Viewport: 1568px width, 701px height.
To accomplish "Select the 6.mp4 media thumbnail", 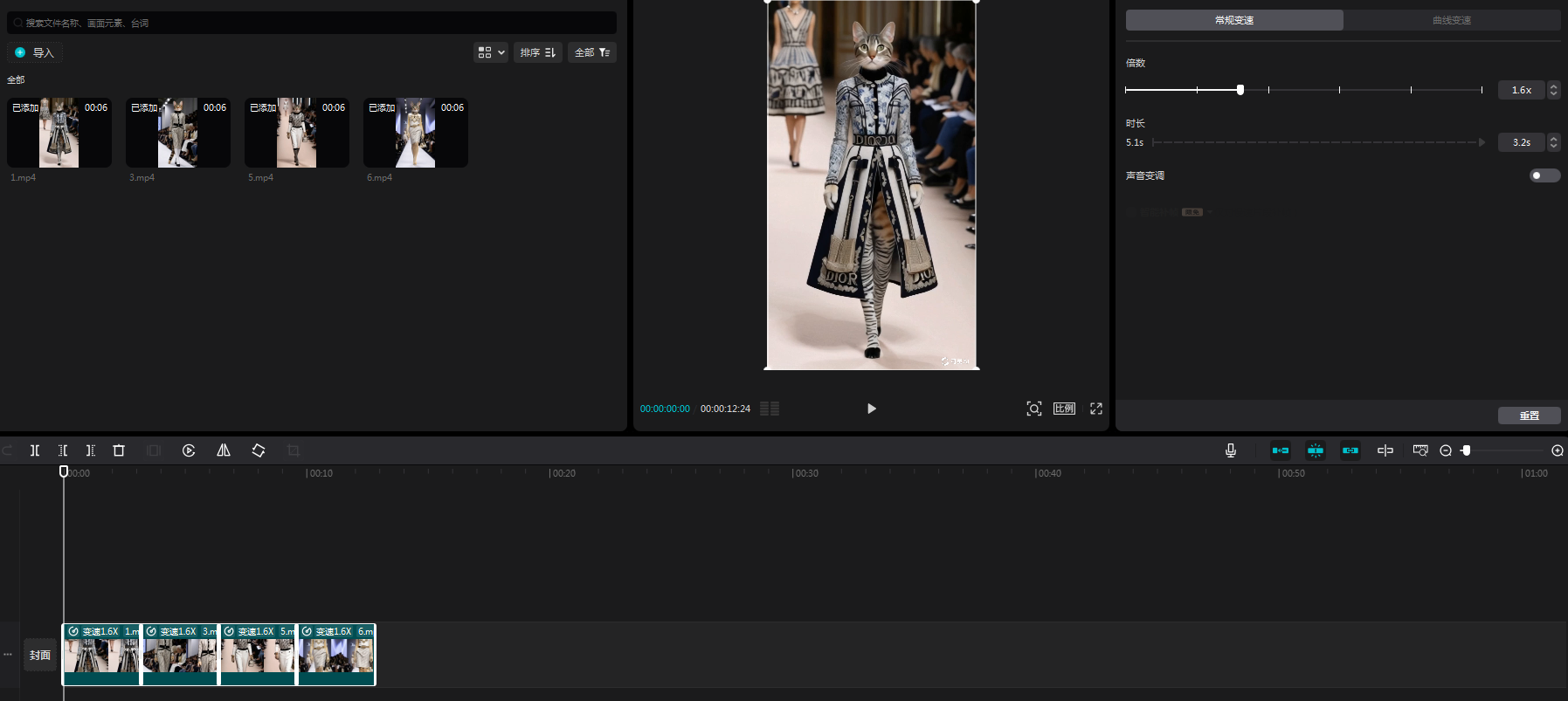I will (416, 133).
